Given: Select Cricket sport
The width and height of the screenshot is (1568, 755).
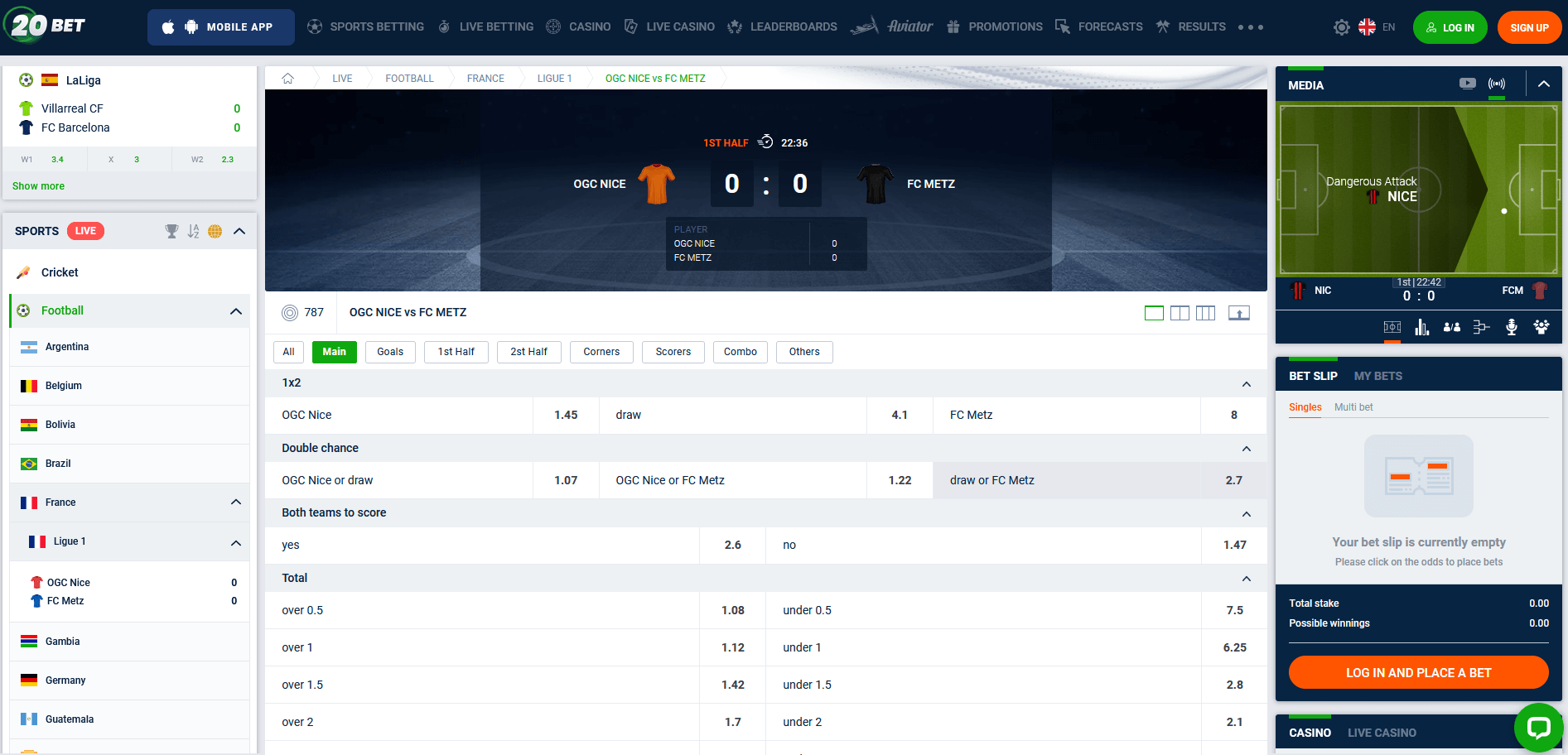Looking at the screenshot, I should click(x=129, y=272).
